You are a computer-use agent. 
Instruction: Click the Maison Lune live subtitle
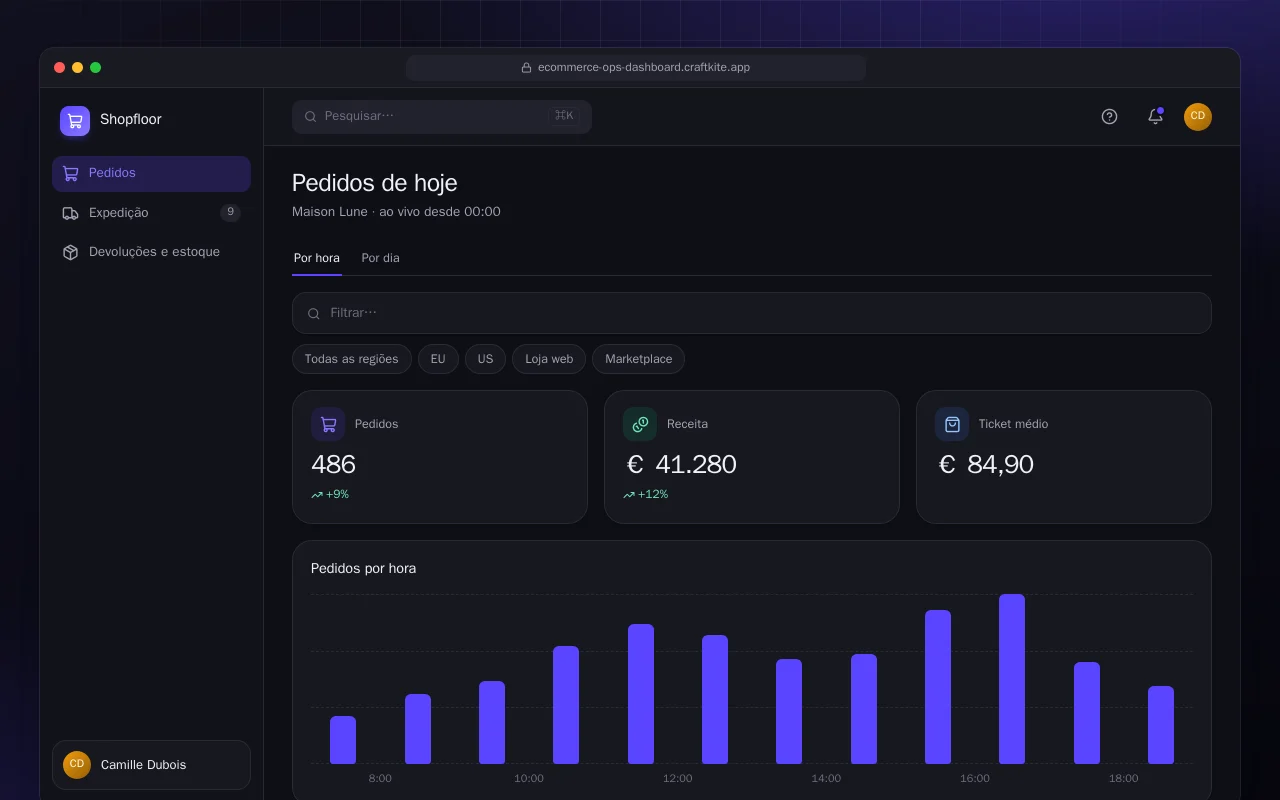(x=396, y=212)
